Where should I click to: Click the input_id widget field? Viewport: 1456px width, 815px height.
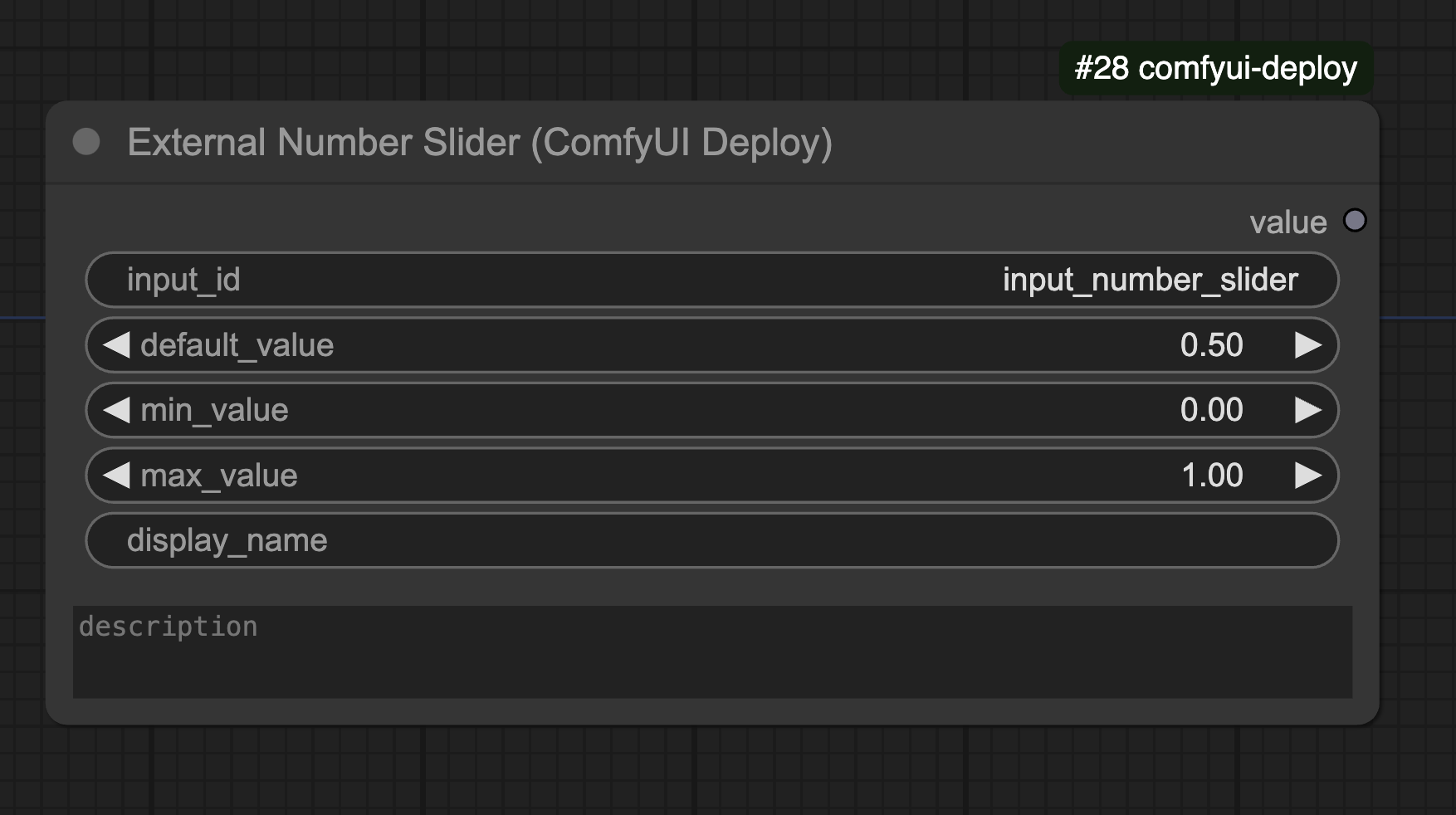[x=581, y=280]
